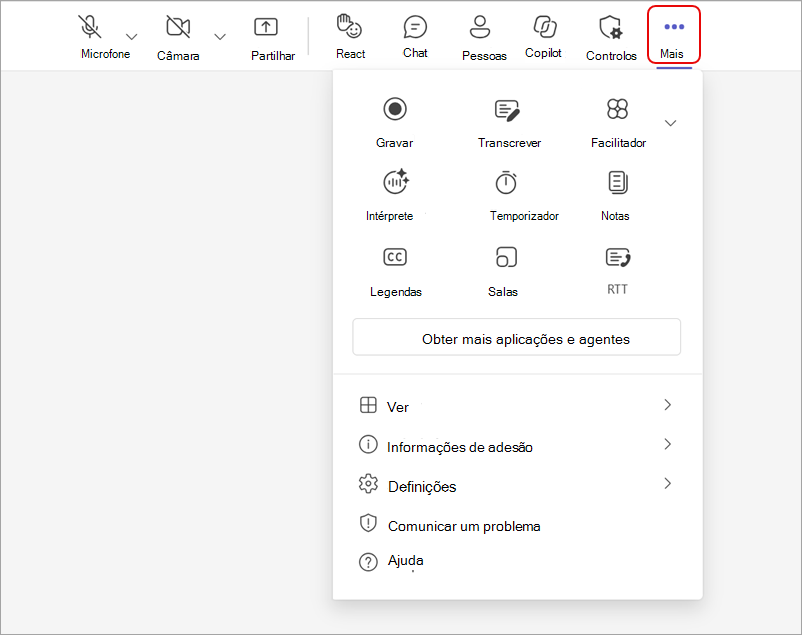Turn on Legendas captions
This screenshot has width=802, height=635.
[x=395, y=271]
